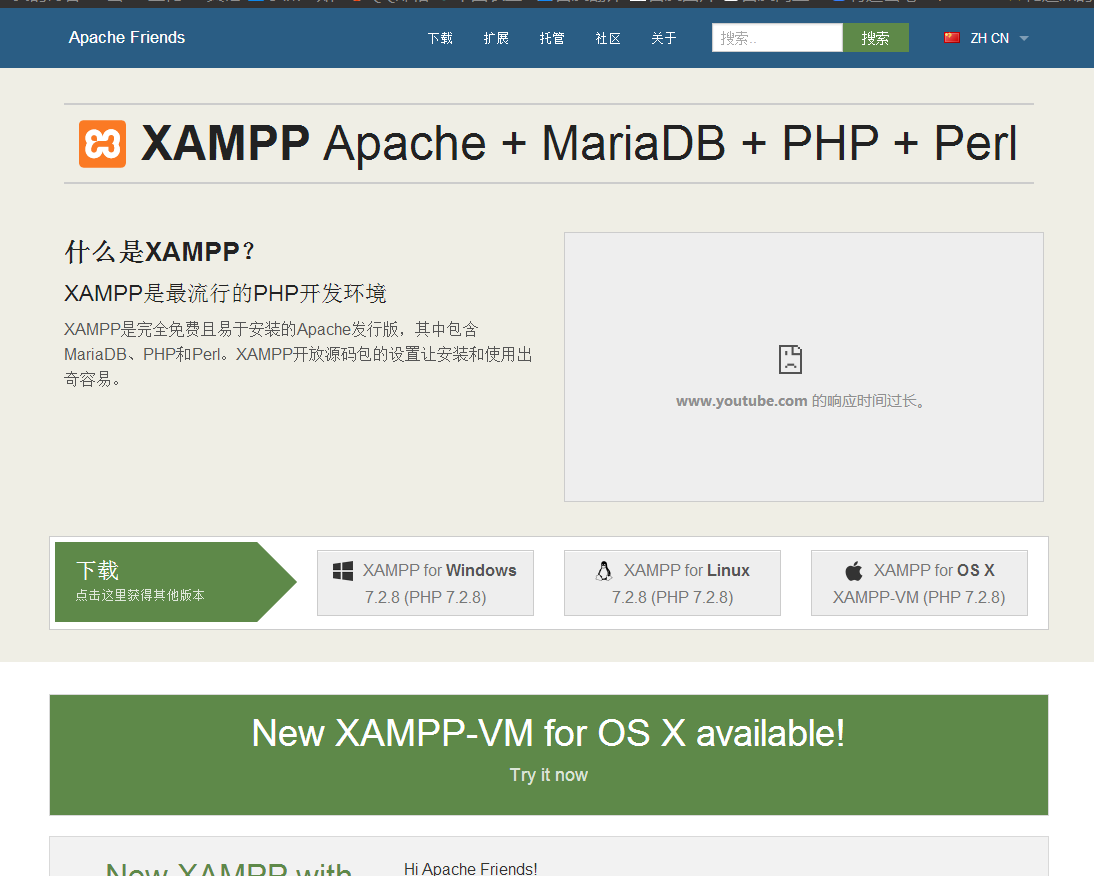This screenshot has height=876, width=1094.
Task: Open the 社区 navigation menu
Action: pos(608,38)
